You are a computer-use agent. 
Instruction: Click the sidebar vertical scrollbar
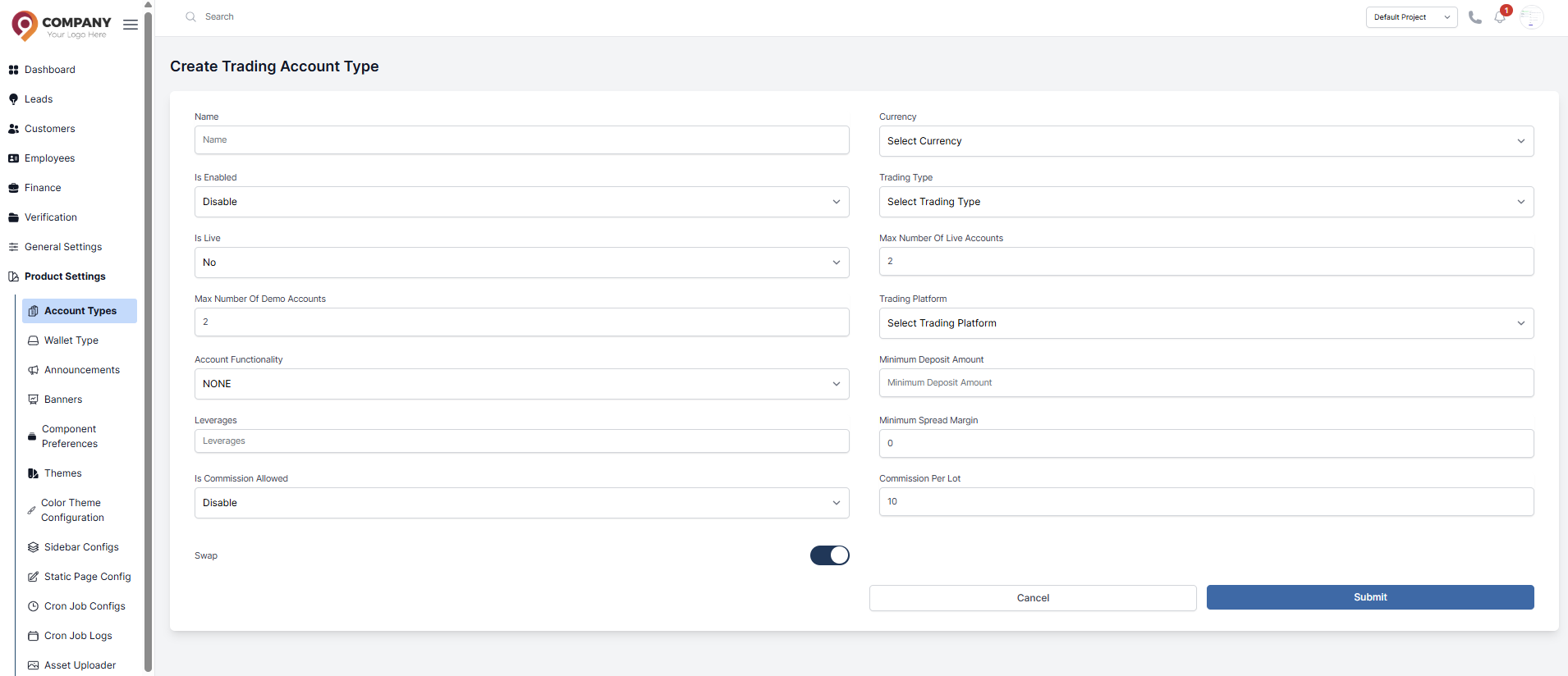(148, 340)
